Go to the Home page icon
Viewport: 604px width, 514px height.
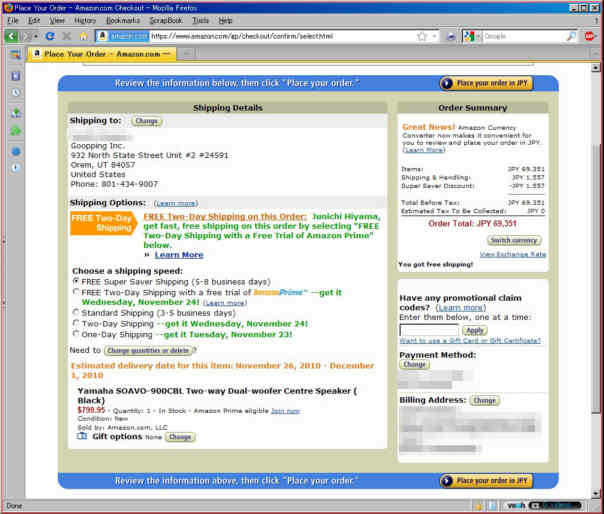click(84, 36)
